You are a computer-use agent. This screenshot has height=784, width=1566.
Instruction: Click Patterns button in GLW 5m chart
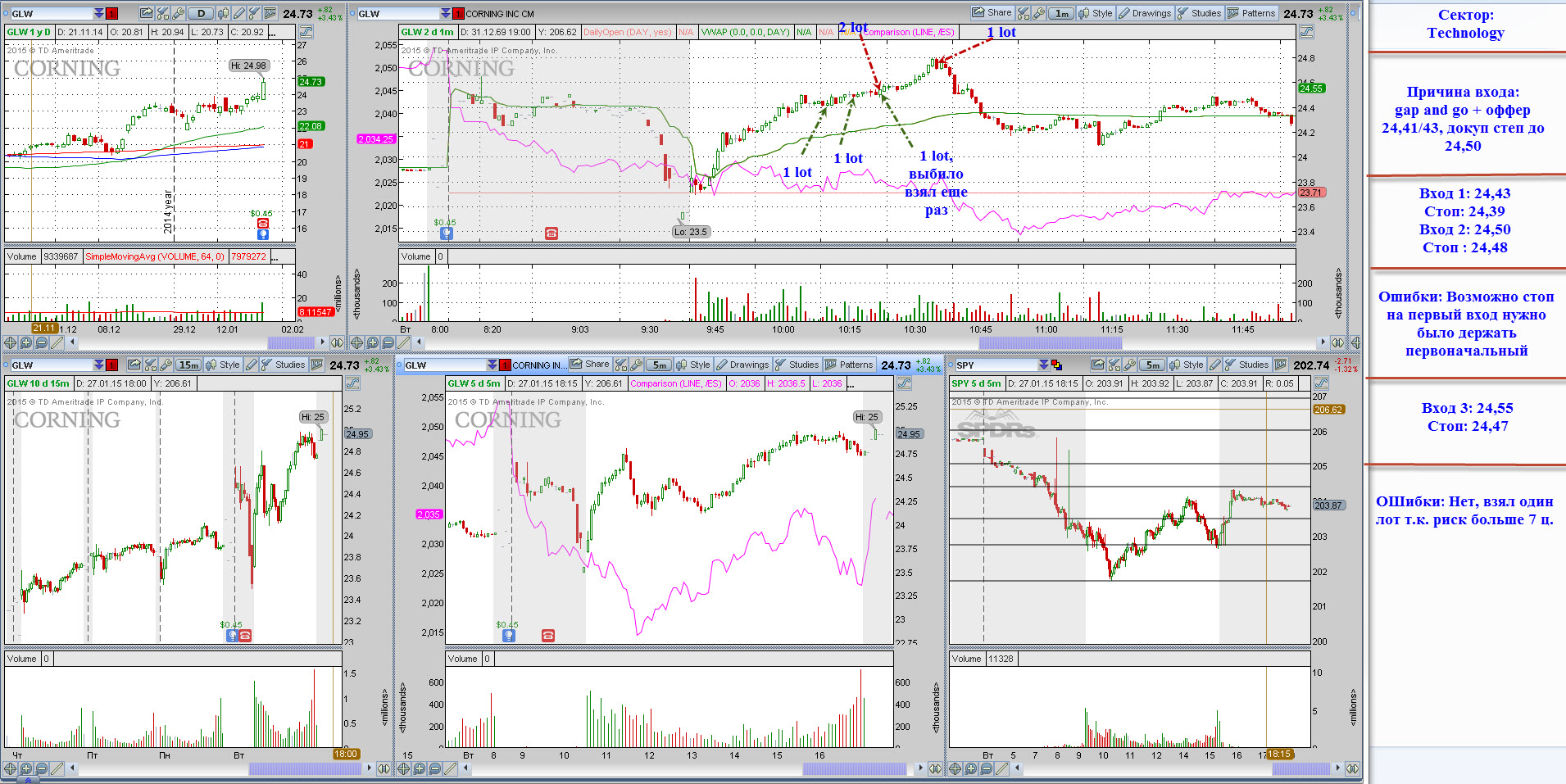click(849, 365)
